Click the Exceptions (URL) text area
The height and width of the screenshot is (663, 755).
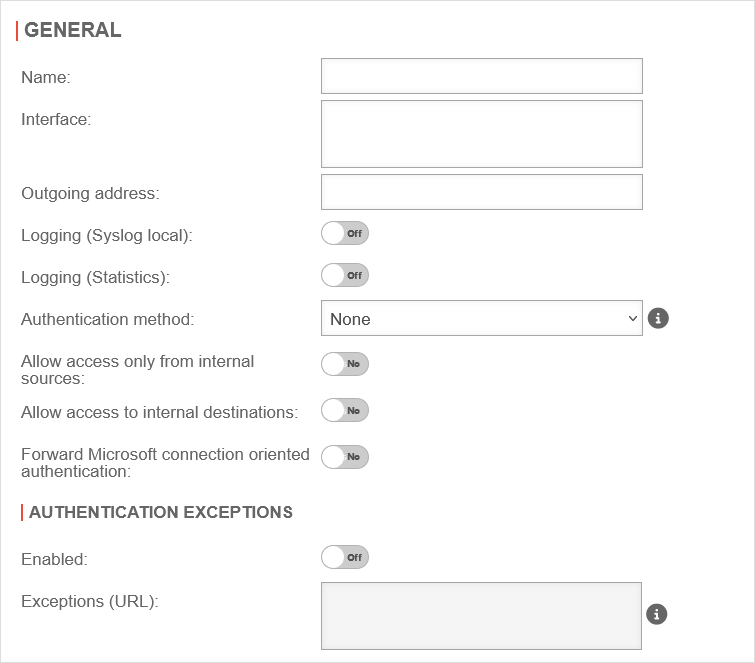tap(481, 616)
